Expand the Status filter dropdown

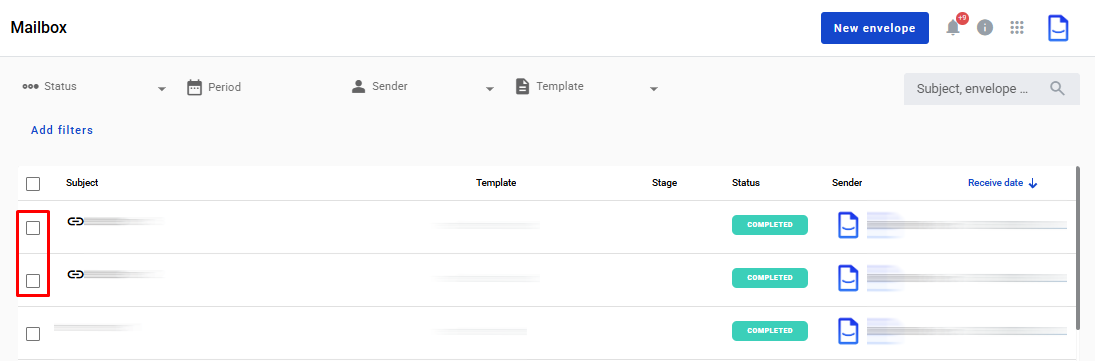pyautogui.click(x=95, y=87)
